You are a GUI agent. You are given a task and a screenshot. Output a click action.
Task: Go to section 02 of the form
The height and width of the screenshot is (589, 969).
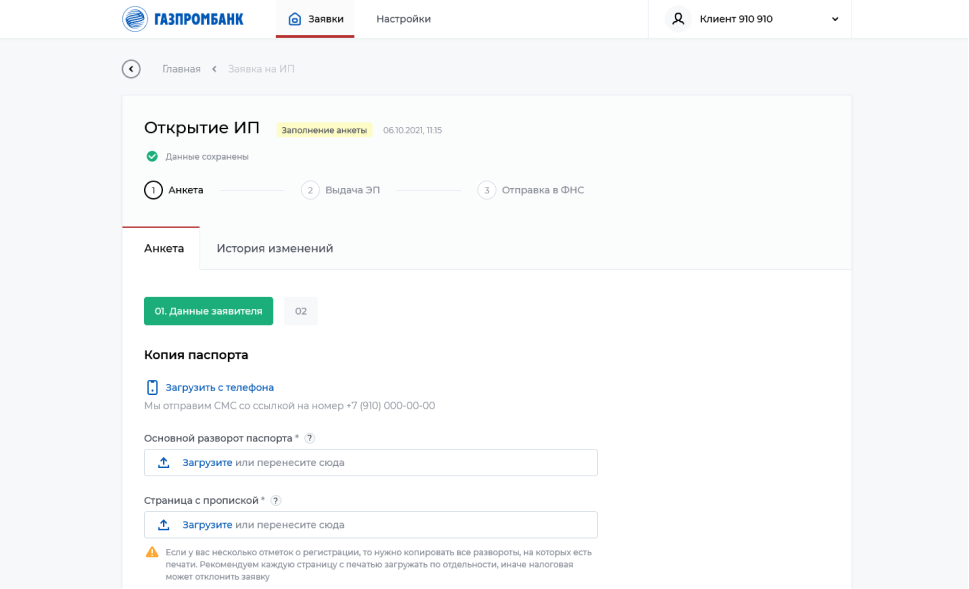click(x=301, y=311)
